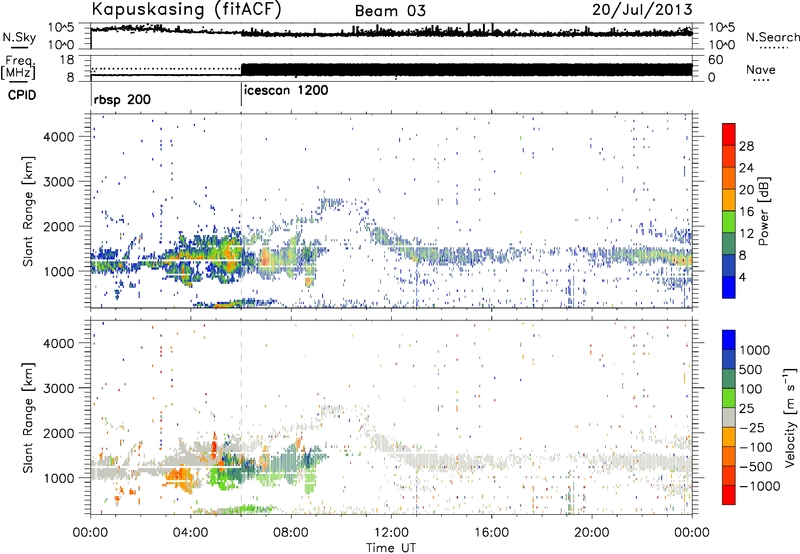Image resolution: width=800 pixels, height=554 pixels.
Task: Click the 'Velocity [m s-1]' colorbar label
Action: coord(790,417)
